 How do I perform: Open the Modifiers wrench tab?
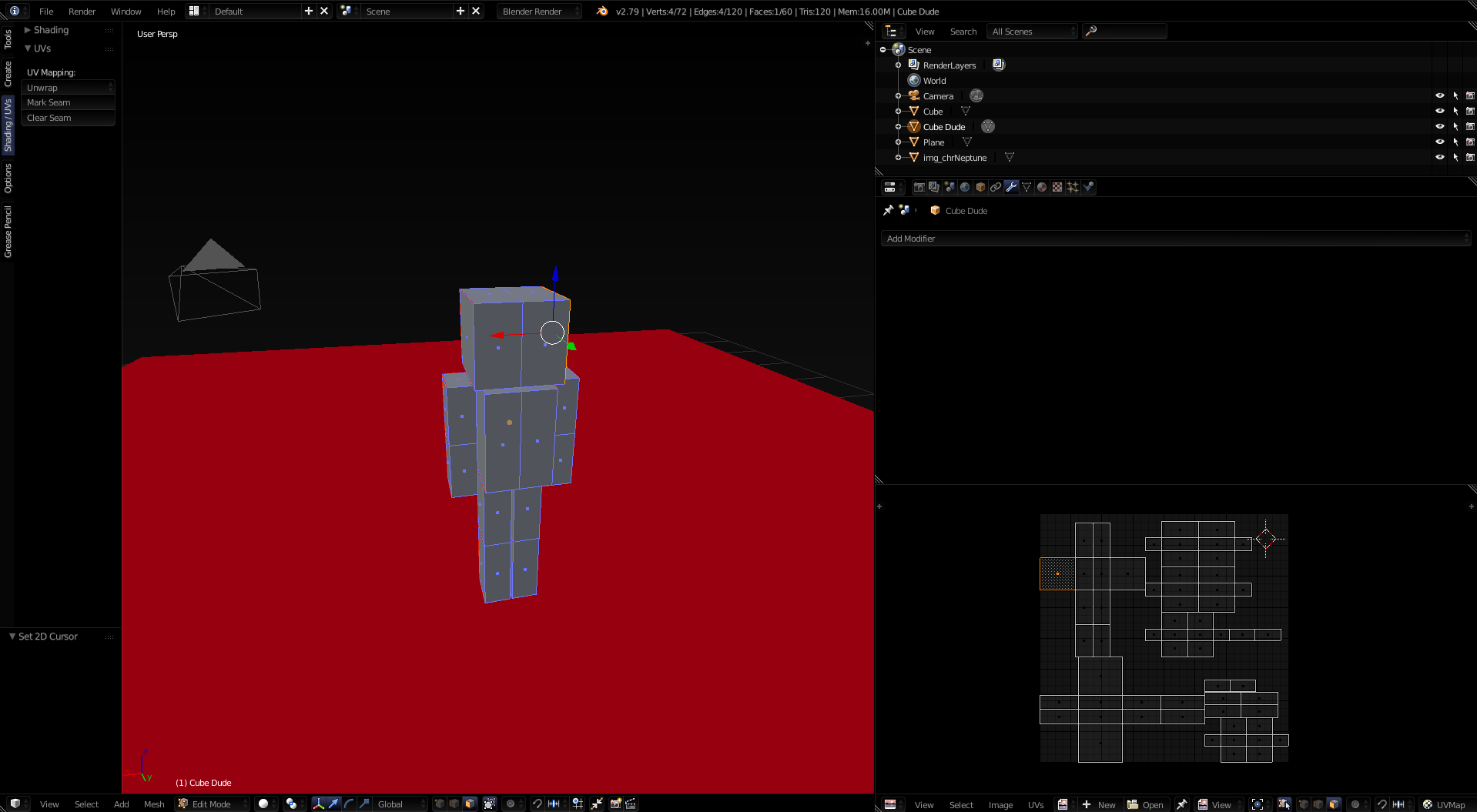(1011, 187)
